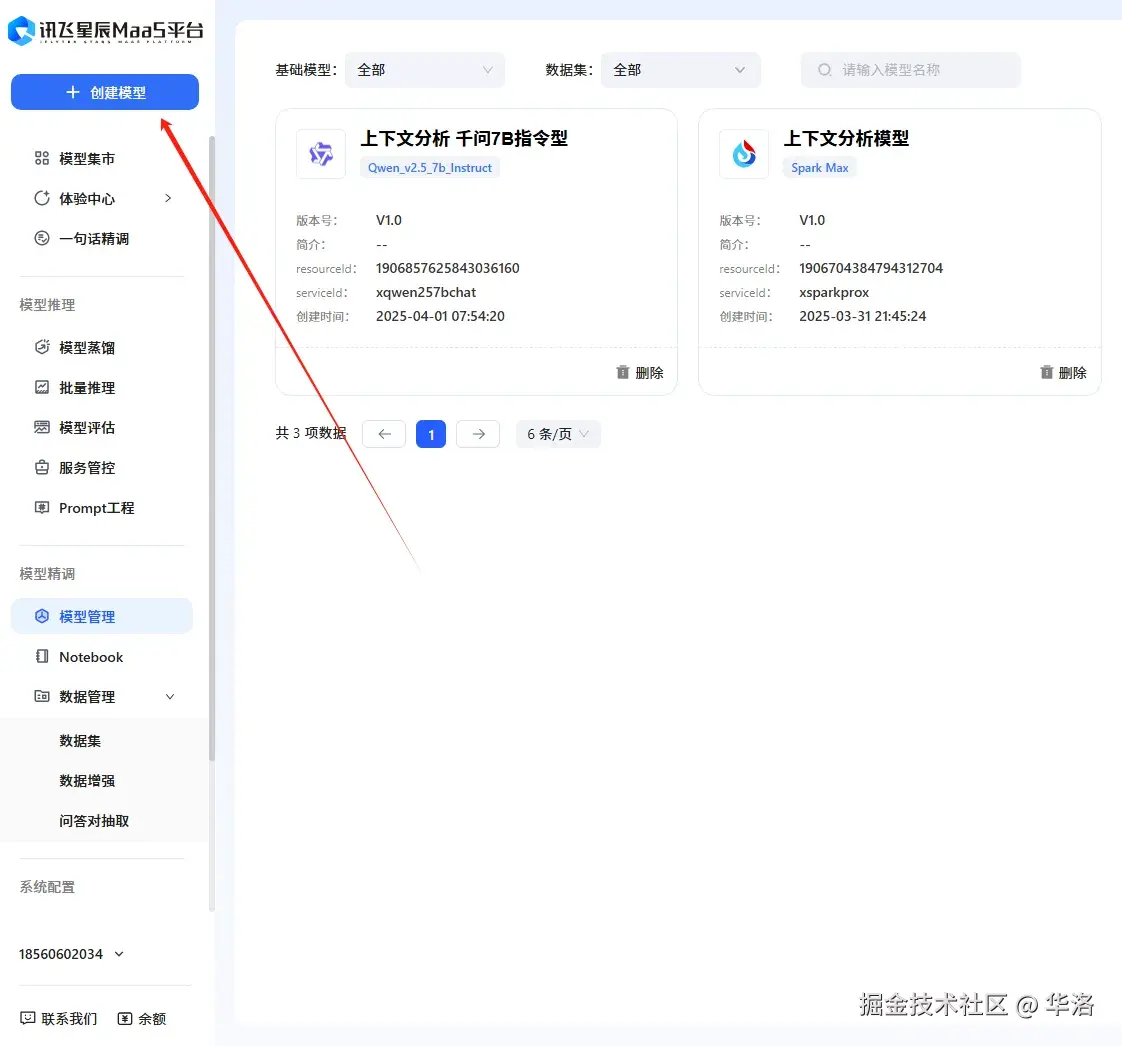Viewport: 1122px width, 1046px height.
Task: Click the 一句话精调 icon
Action: pos(42,238)
